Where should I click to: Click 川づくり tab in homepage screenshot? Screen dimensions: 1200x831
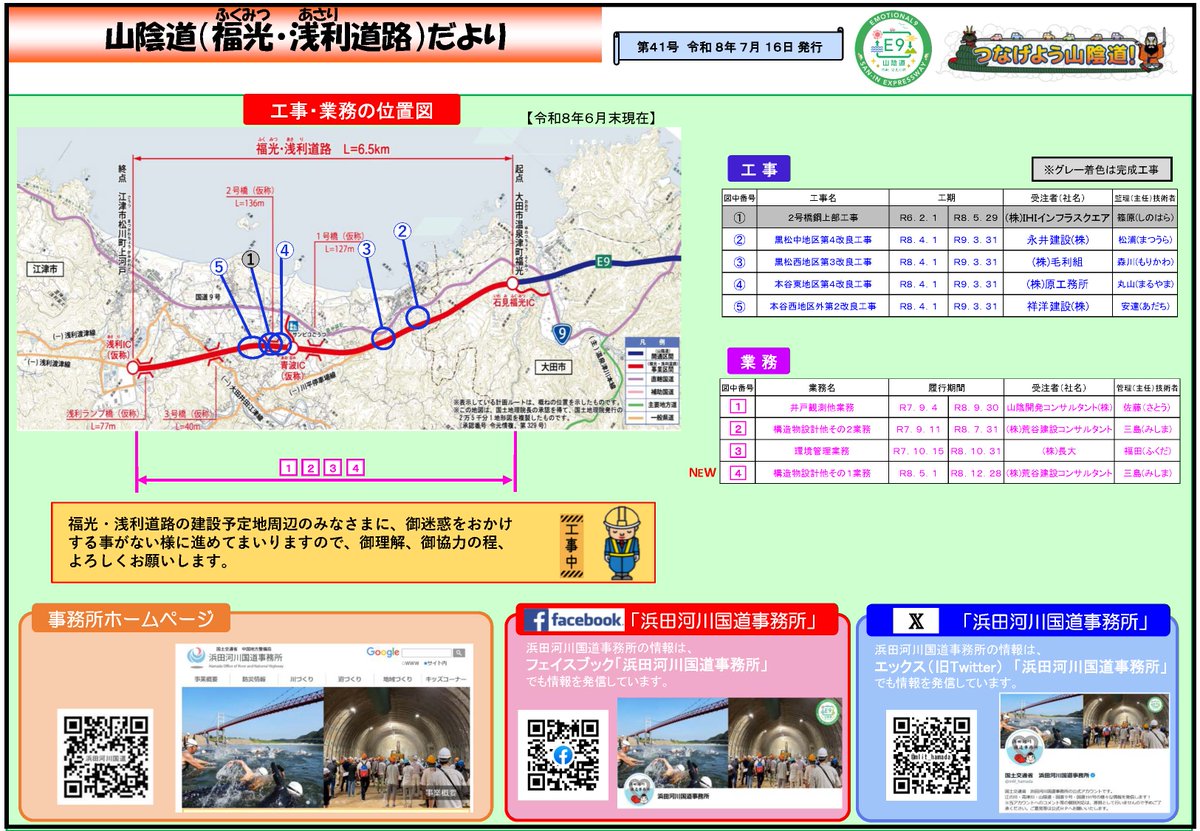(x=301, y=679)
